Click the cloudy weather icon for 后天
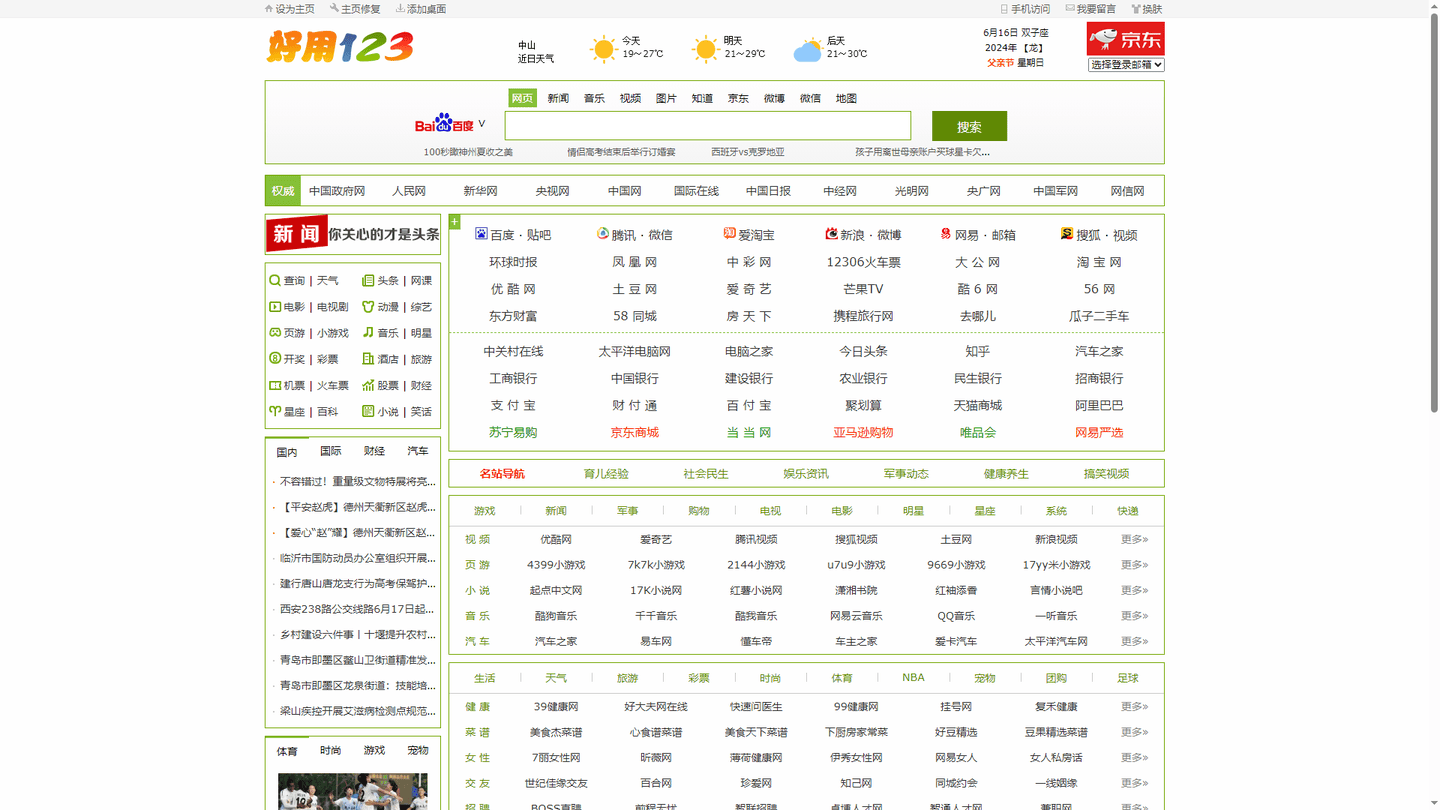This screenshot has width=1440, height=810. pos(808,50)
